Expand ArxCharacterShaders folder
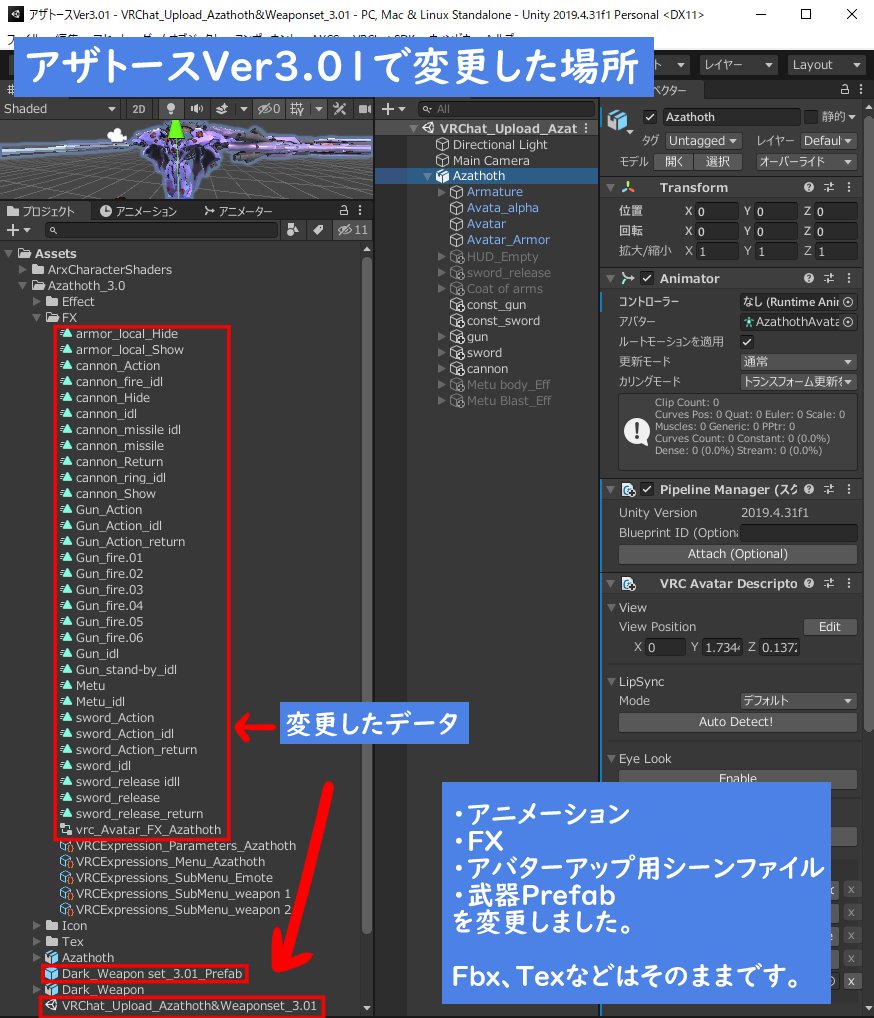This screenshot has height=1018, width=874. 23,269
